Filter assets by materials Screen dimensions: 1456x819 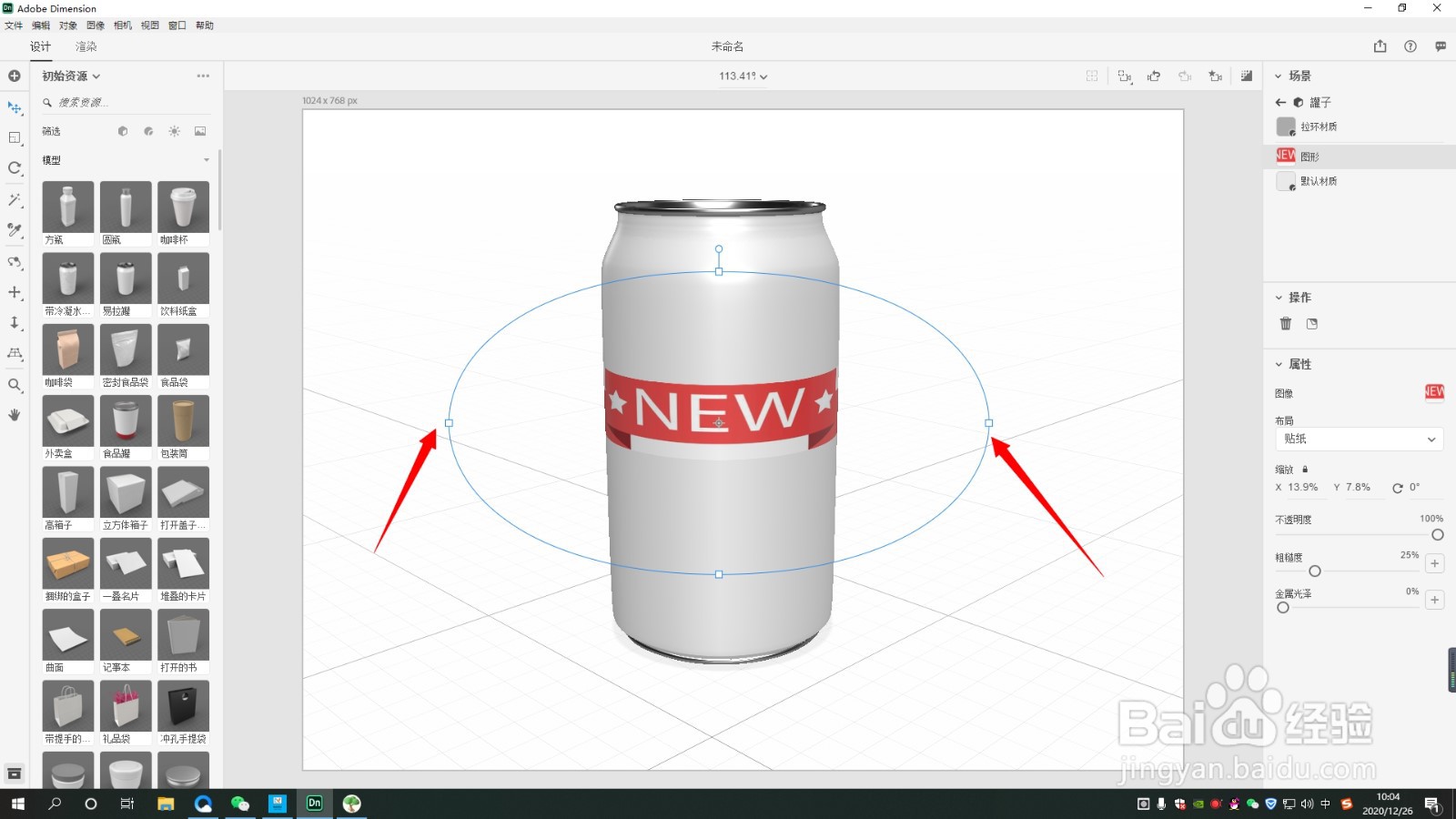[148, 131]
